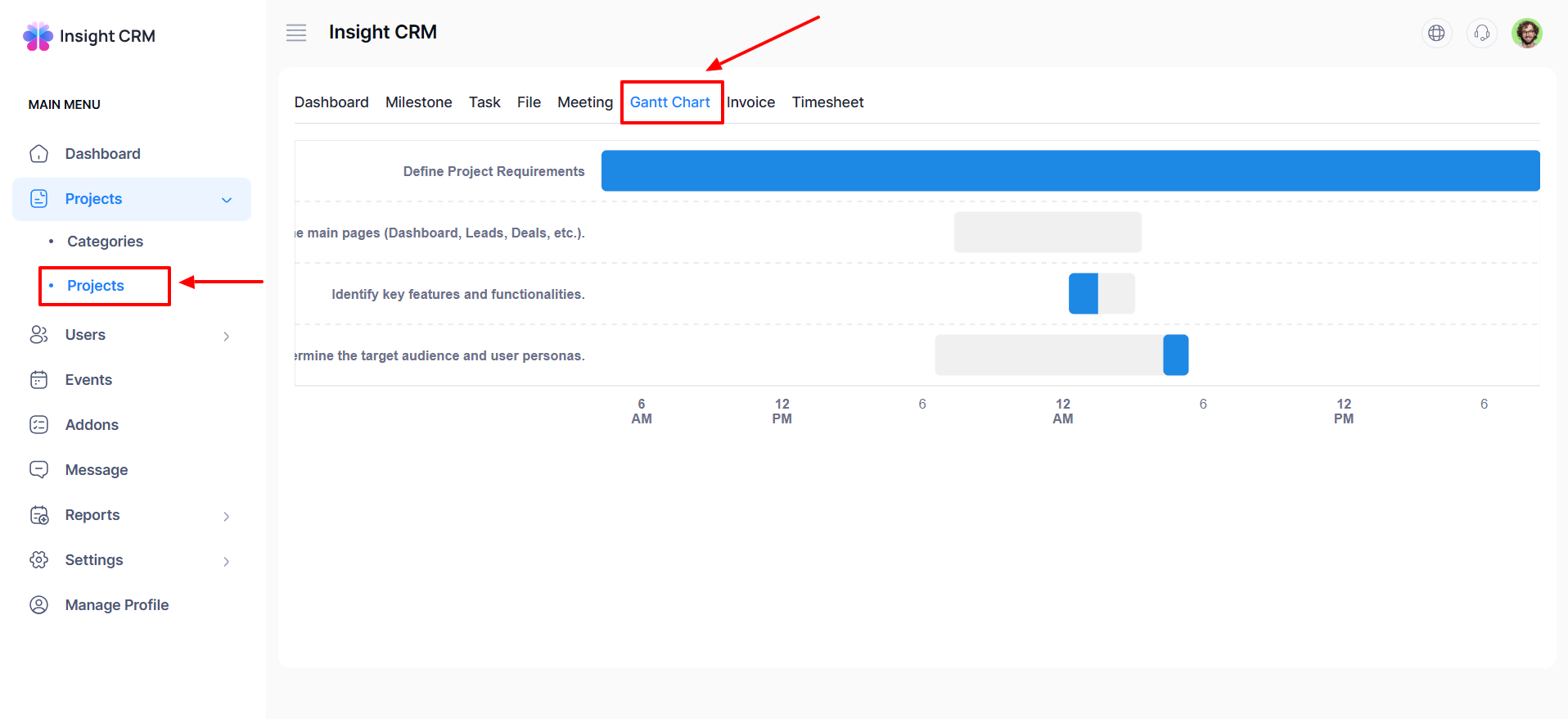Expand the Reports submenu arrow
1568x719 pixels.
click(x=227, y=516)
